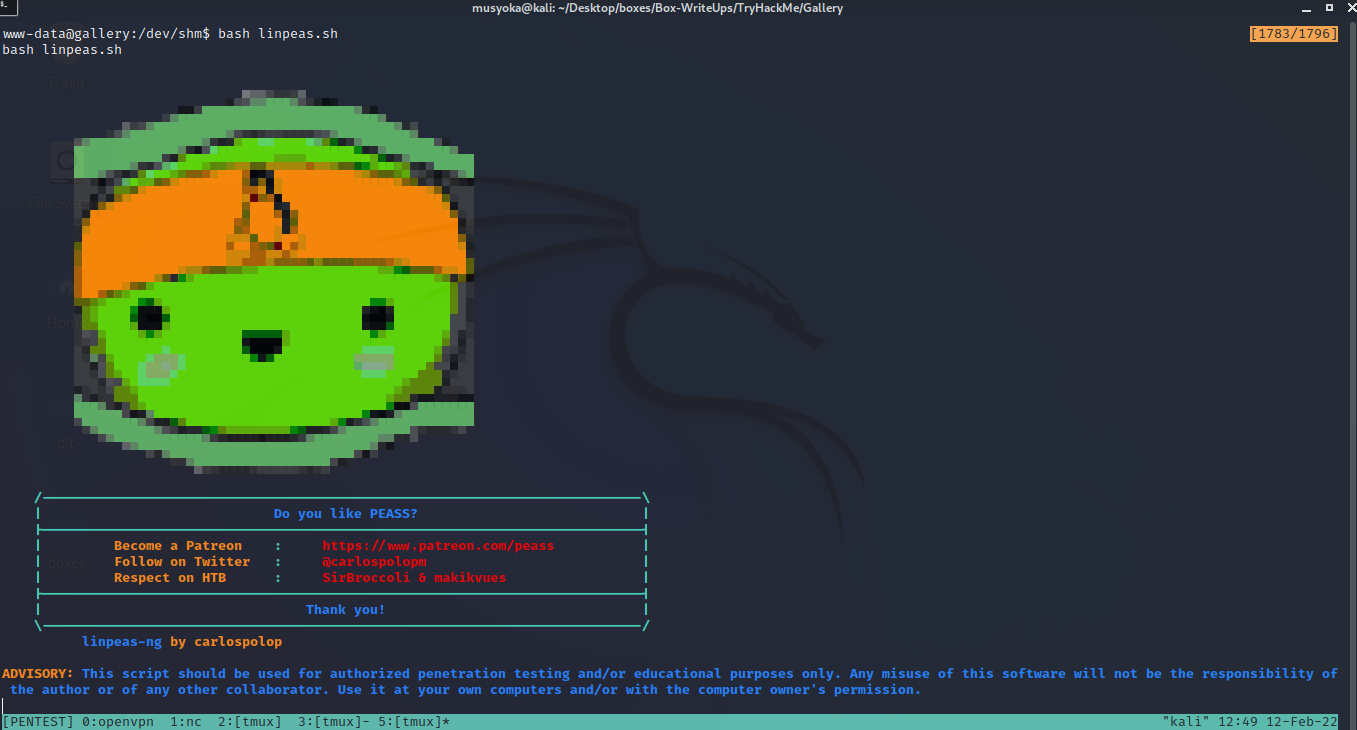Click the terminal app icon in title bar

click(x=6, y=7)
